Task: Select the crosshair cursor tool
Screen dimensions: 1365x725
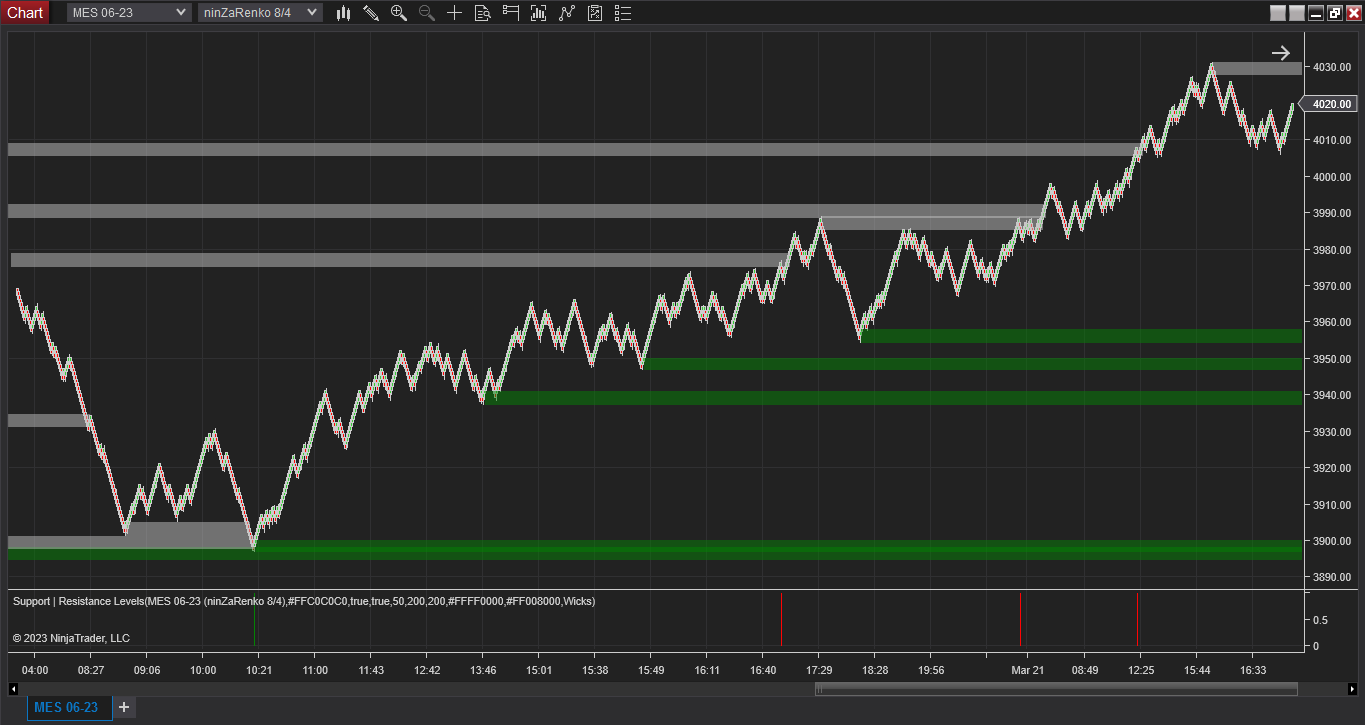Action: [x=455, y=13]
